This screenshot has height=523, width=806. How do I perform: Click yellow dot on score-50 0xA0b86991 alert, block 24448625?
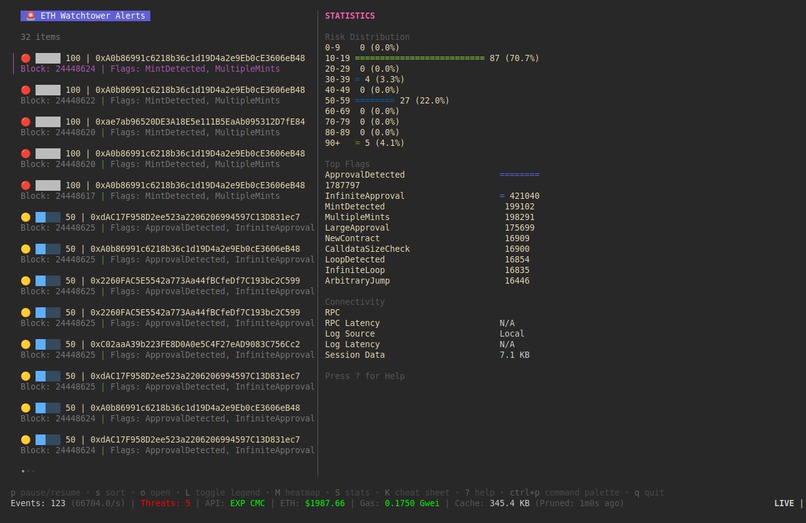26,249
